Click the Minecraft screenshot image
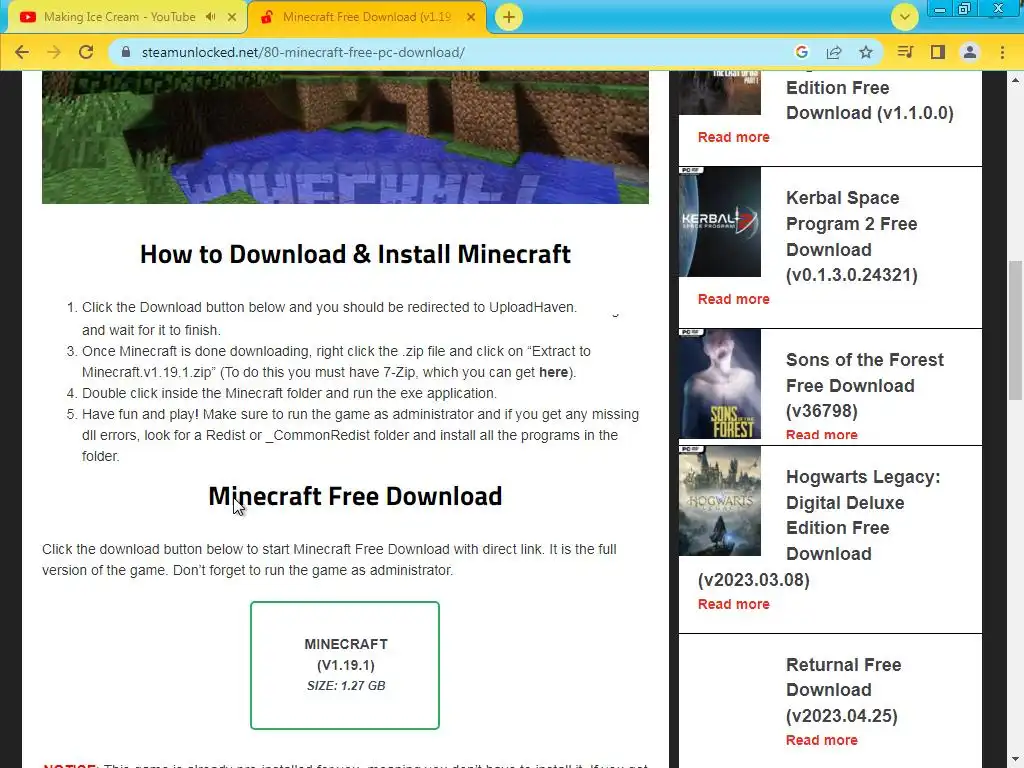1024x768 pixels. pos(345,138)
